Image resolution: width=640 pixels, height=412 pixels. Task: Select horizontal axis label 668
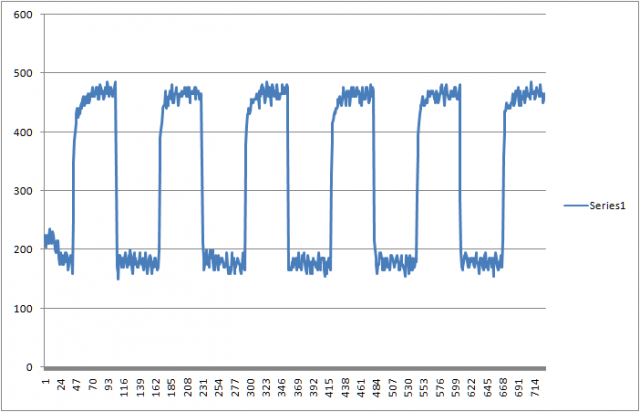509,388
